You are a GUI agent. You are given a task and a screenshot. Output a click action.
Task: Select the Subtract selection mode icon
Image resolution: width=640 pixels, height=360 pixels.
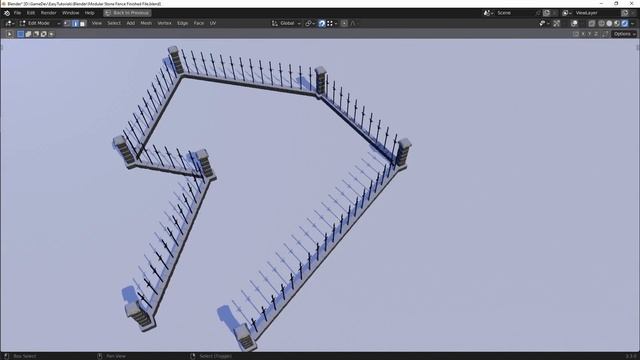click(x=36, y=34)
